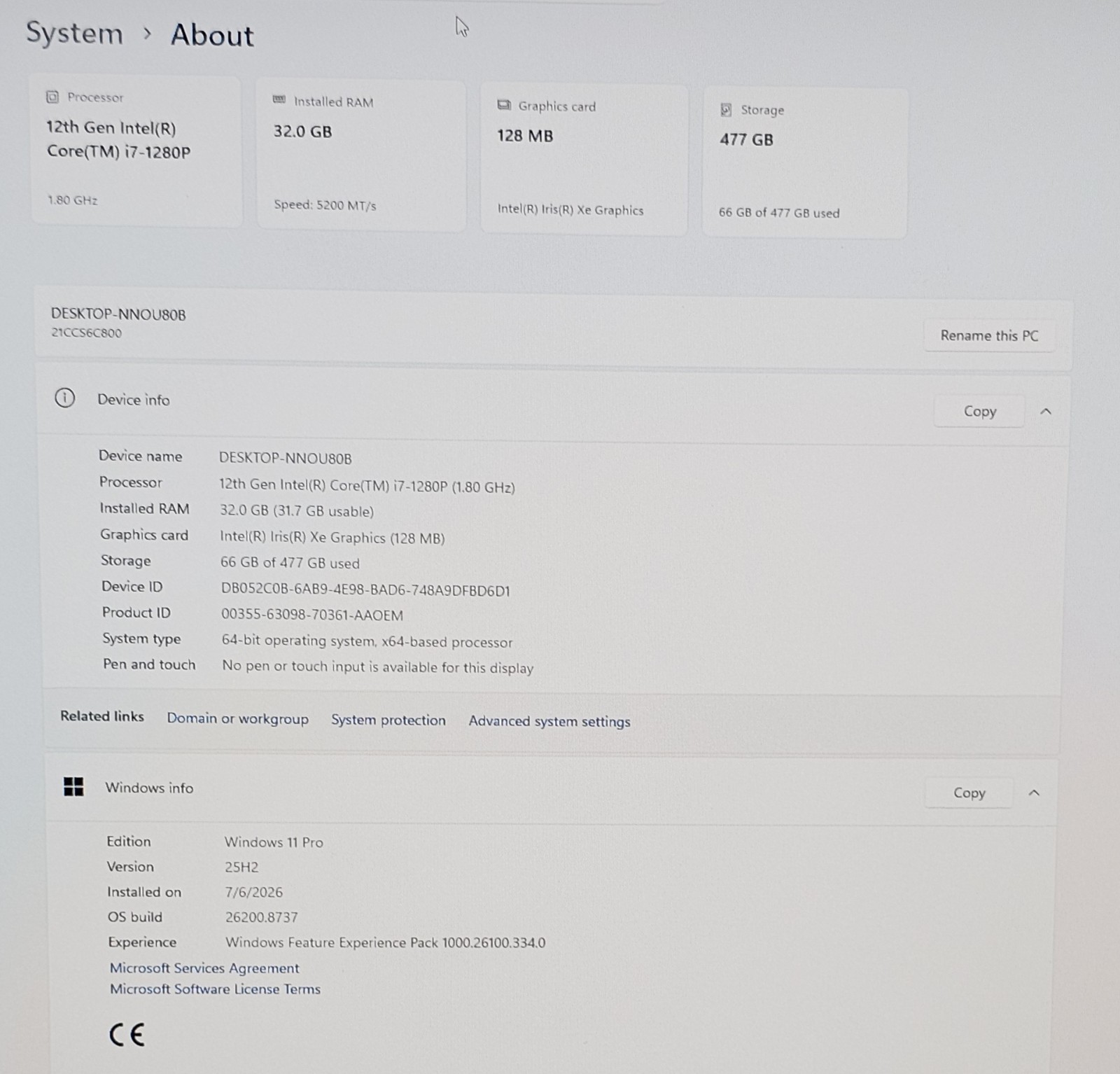Screen dimensions: 1120x1074
Task: Select 64-bit operating system text
Action: [367, 641]
